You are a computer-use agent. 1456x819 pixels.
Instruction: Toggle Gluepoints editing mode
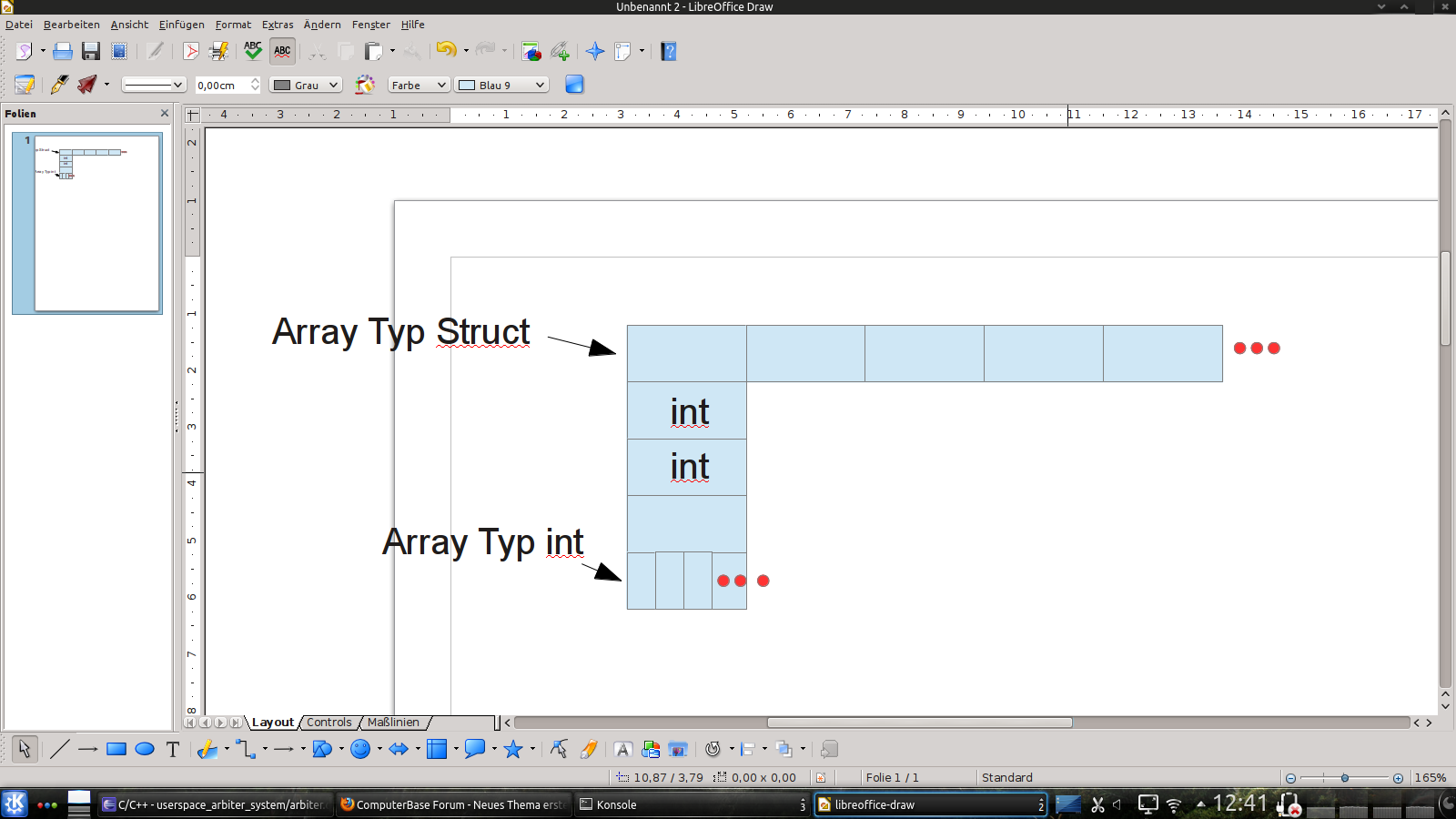(588, 749)
